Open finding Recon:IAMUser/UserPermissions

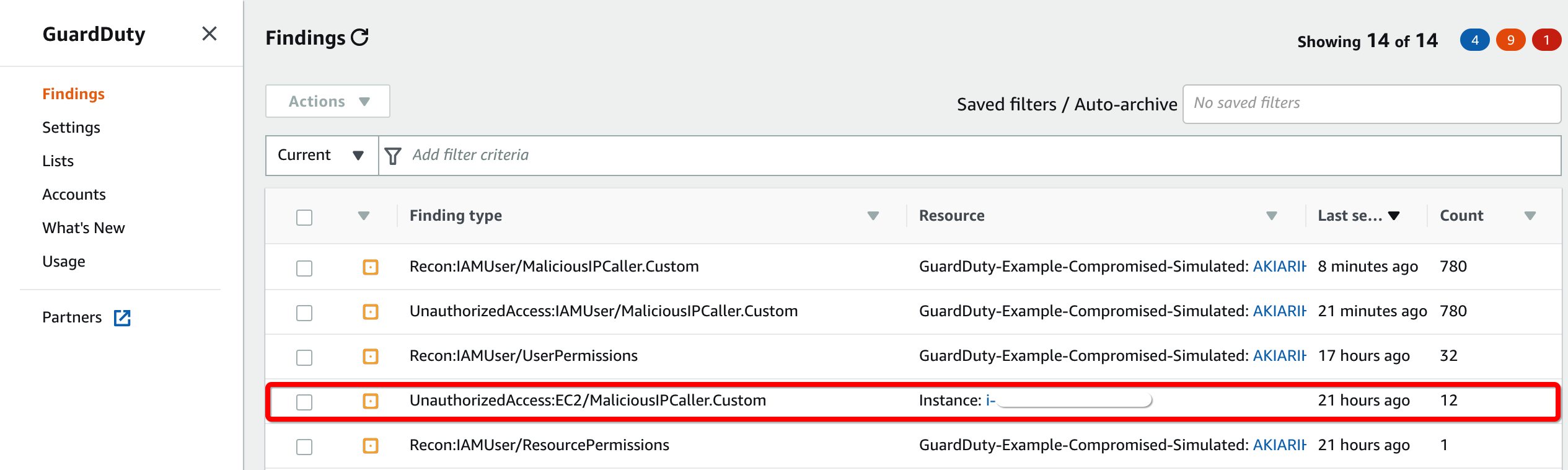[x=524, y=355]
